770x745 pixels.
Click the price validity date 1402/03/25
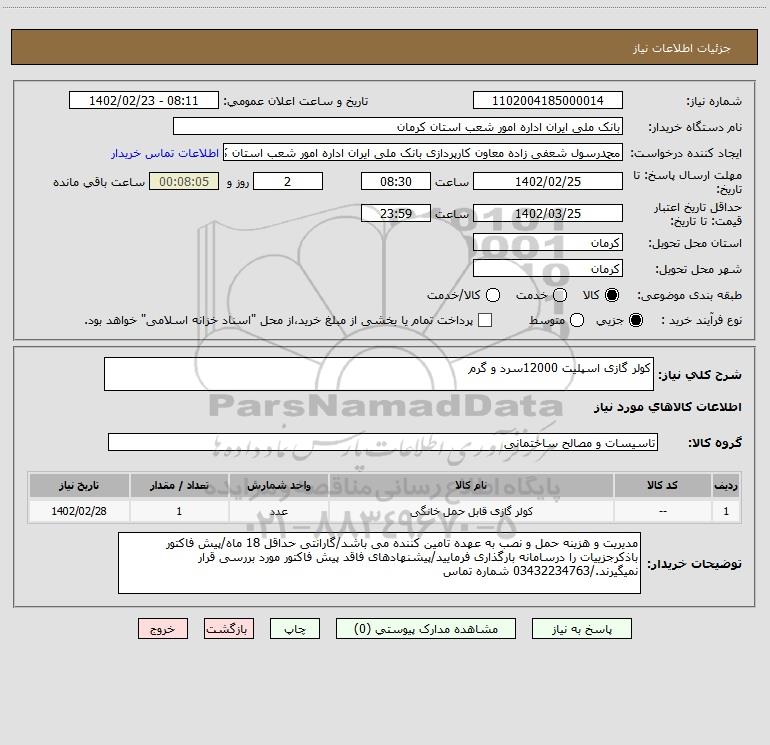click(x=548, y=213)
